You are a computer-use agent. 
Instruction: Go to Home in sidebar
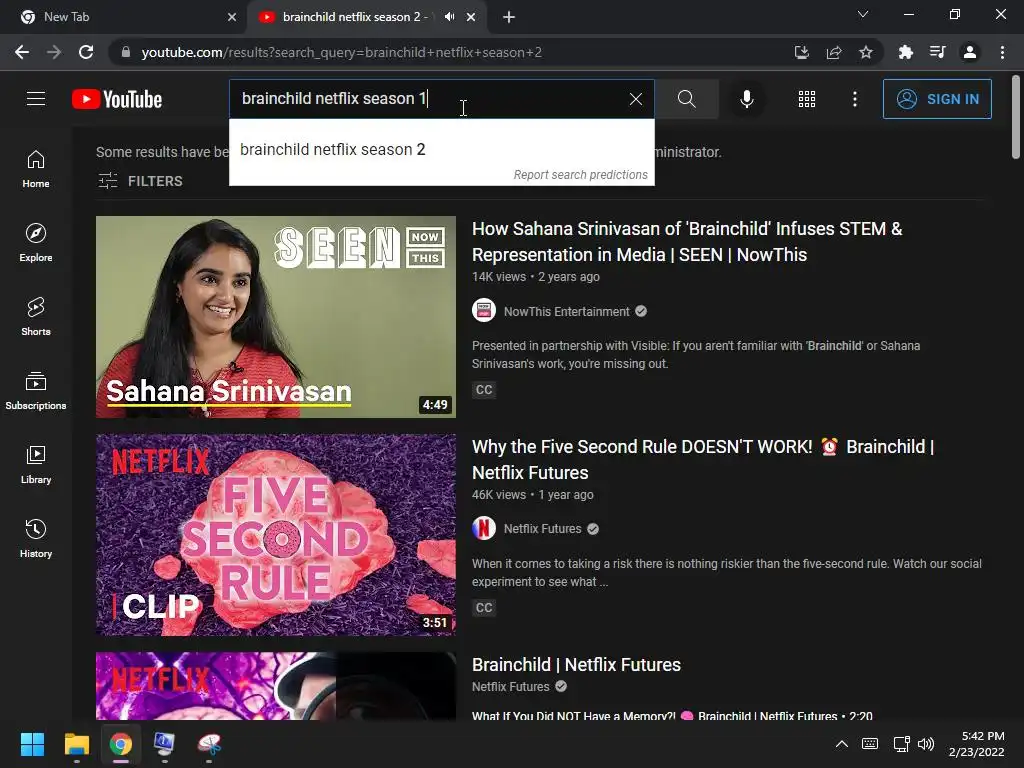36,169
